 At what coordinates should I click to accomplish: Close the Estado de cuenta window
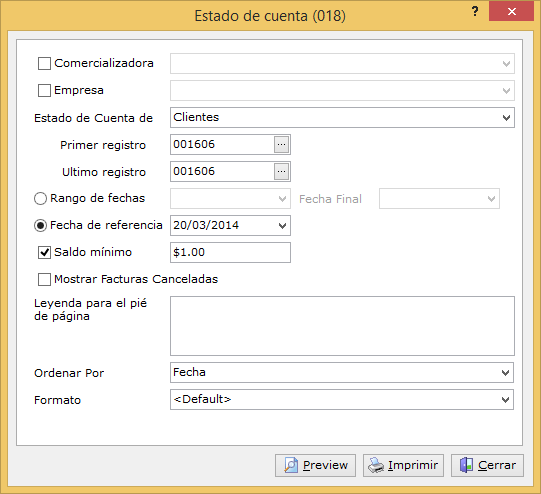pos(511,11)
